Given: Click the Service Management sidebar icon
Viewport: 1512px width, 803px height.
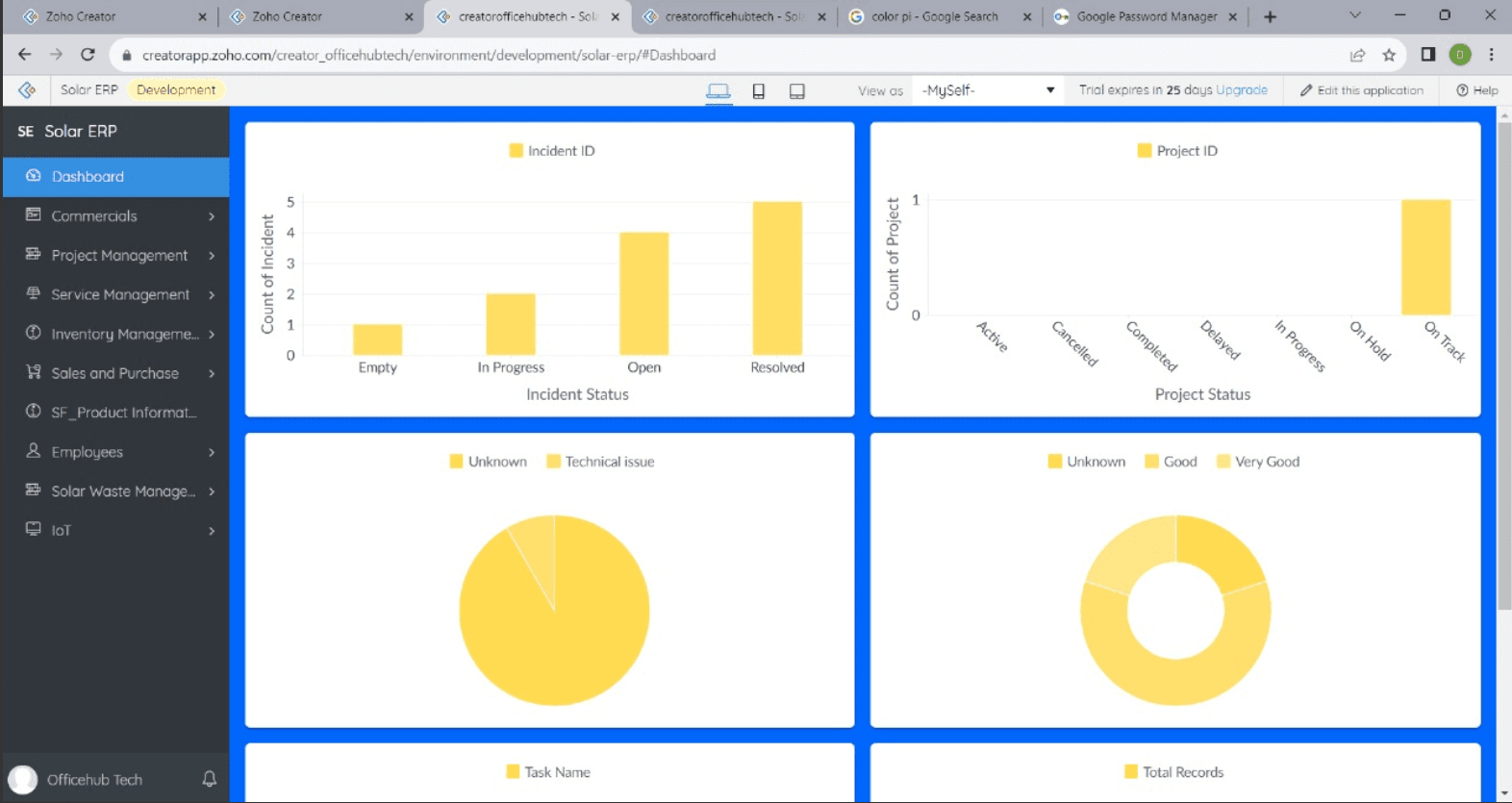Looking at the screenshot, I should (34, 293).
